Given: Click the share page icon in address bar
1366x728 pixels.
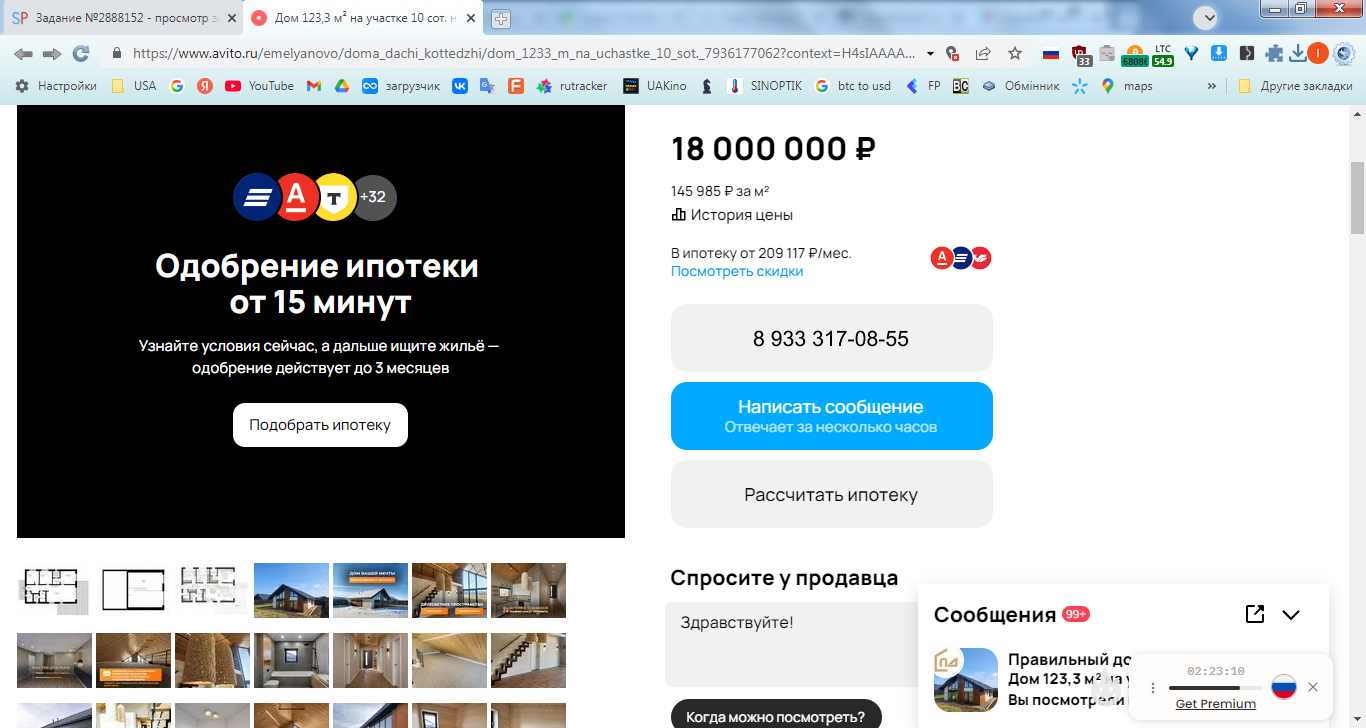Looking at the screenshot, I should click(983, 53).
